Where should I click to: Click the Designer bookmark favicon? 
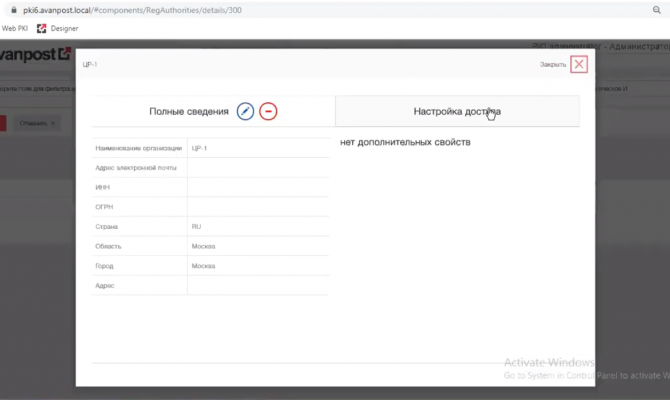[x=41, y=28]
